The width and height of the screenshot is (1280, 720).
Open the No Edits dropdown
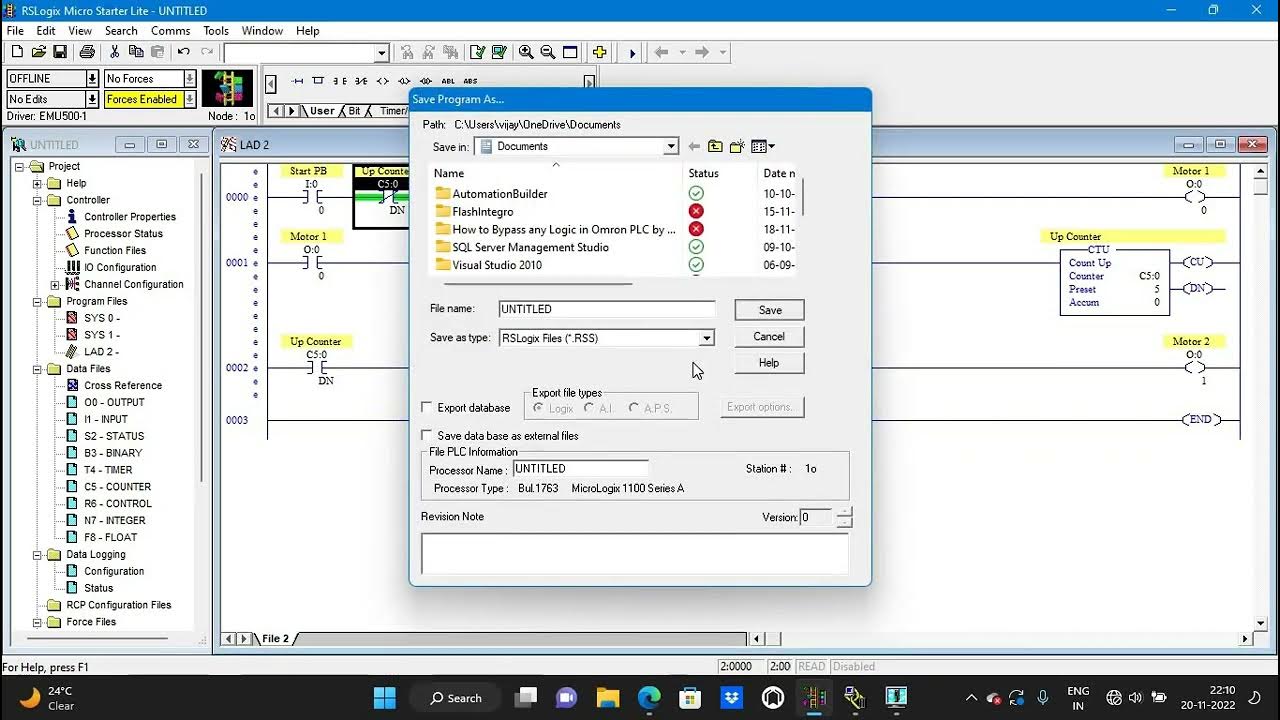click(92, 99)
